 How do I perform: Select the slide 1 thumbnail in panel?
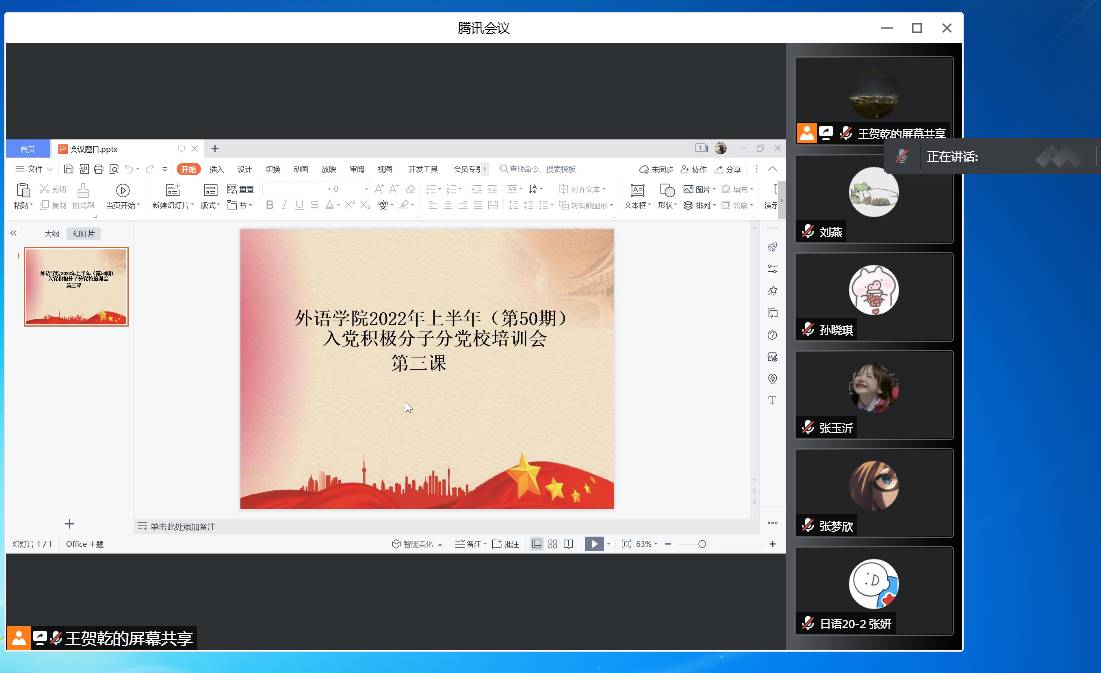[x=76, y=287]
